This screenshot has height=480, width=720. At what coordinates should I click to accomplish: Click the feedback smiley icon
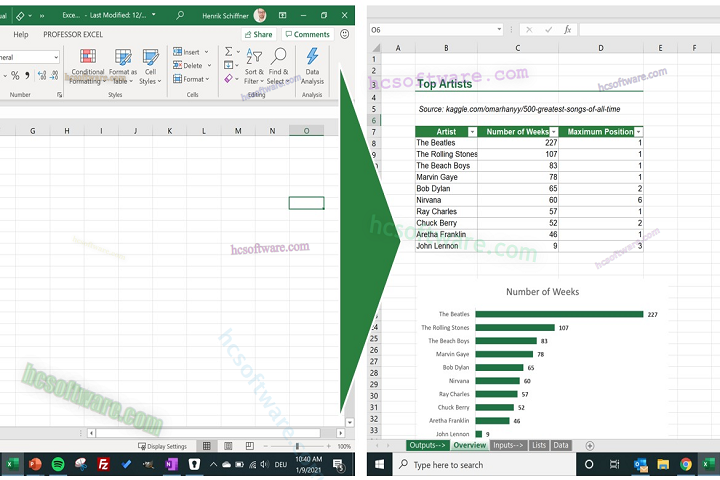coord(344,34)
